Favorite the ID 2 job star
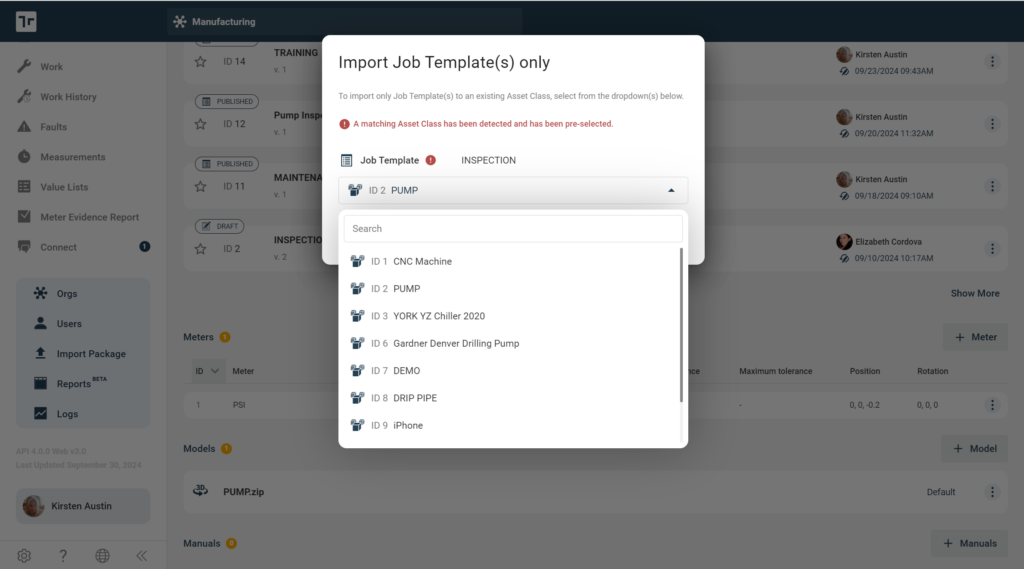This screenshot has height=569, width=1024. (200, 249)
